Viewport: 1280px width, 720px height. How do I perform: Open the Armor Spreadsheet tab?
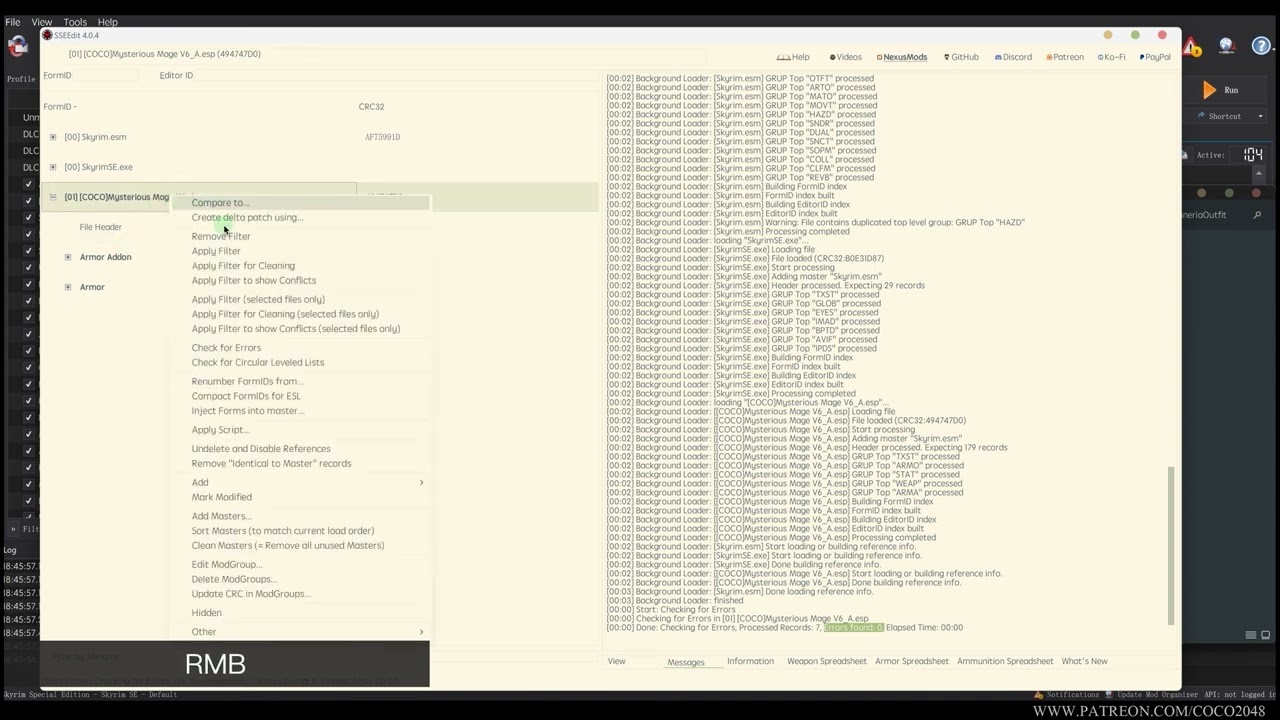point(912,661)
